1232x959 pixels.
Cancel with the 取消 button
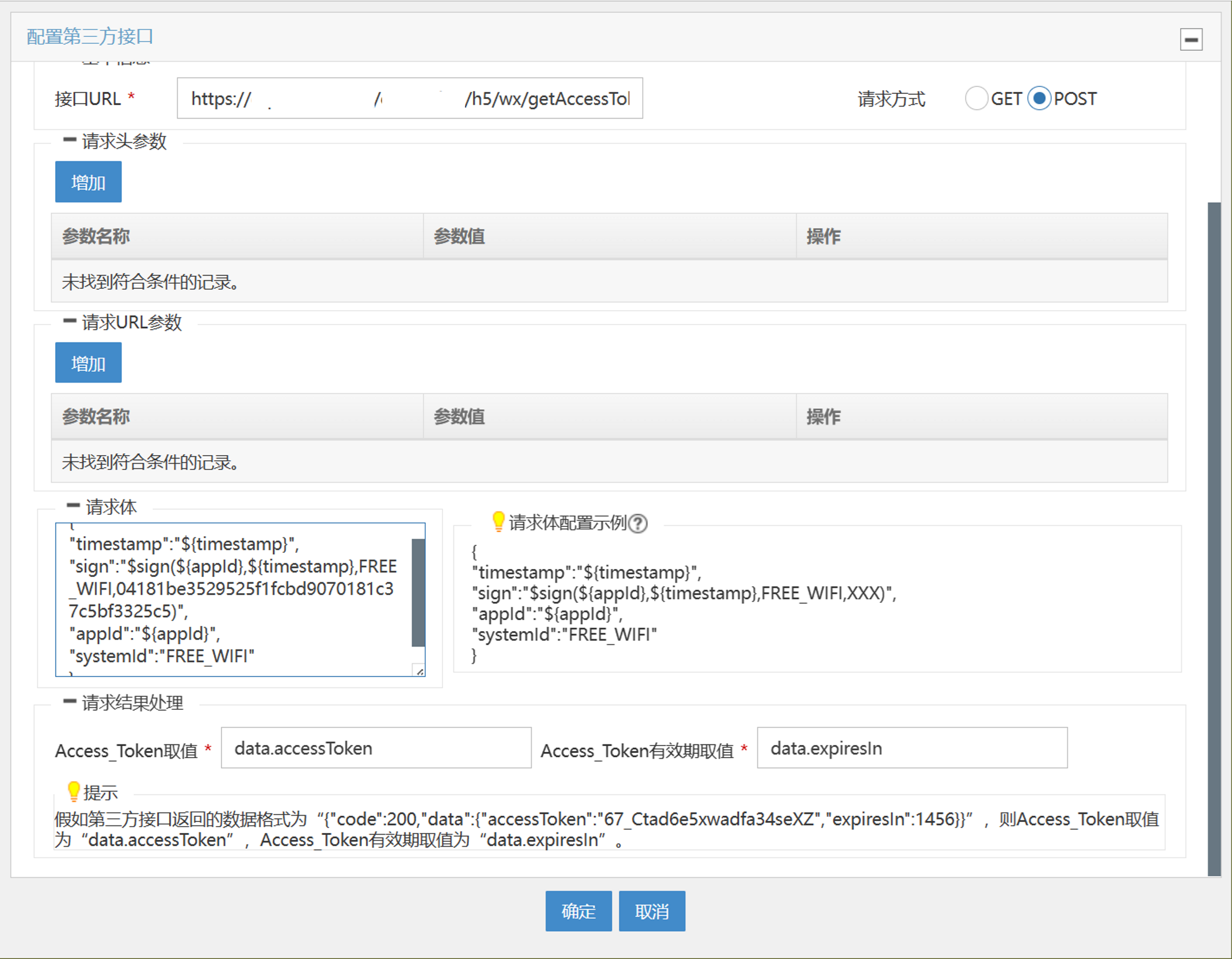[x=651, y=911]
